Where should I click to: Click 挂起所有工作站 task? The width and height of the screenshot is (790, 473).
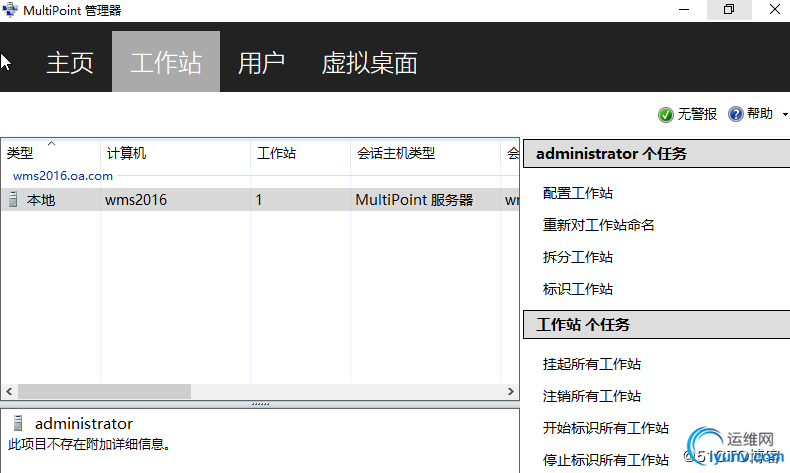click(x=592, y=364)
